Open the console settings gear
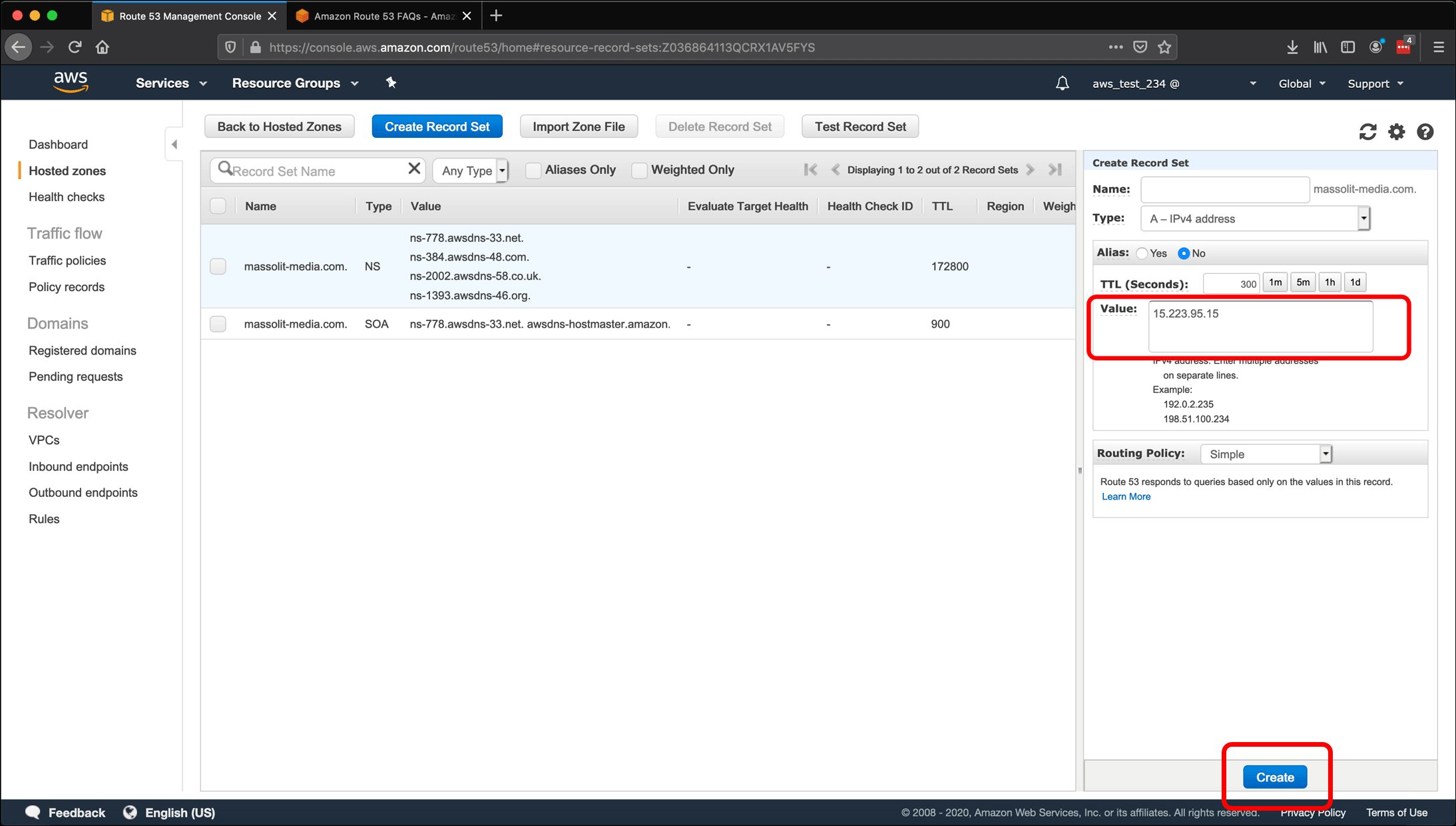This screenshot has height=826, width=1456. point(1396,132)
